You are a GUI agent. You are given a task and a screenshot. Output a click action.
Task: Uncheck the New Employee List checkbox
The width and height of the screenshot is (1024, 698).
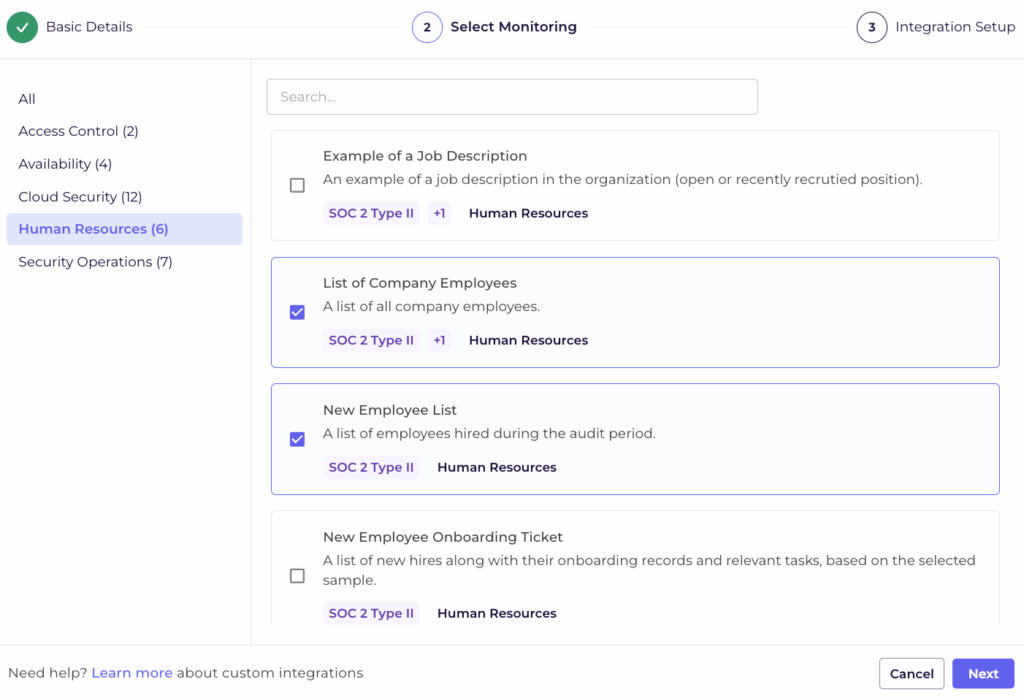(x=297, y=439)
